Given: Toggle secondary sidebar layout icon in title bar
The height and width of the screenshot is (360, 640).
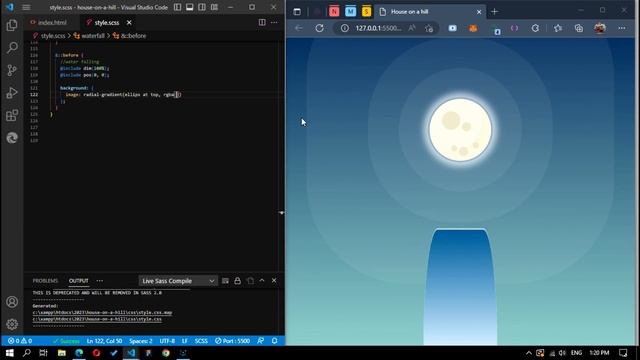Looking at the screenshot, I should point(202,7).
